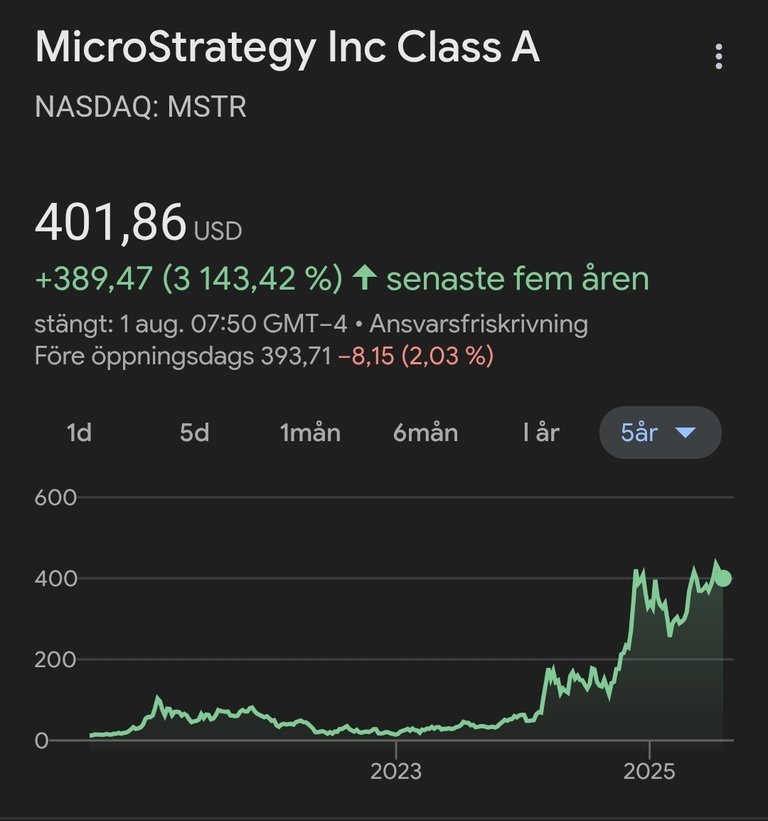Switch to the 1mån chart range

[310, 432]
